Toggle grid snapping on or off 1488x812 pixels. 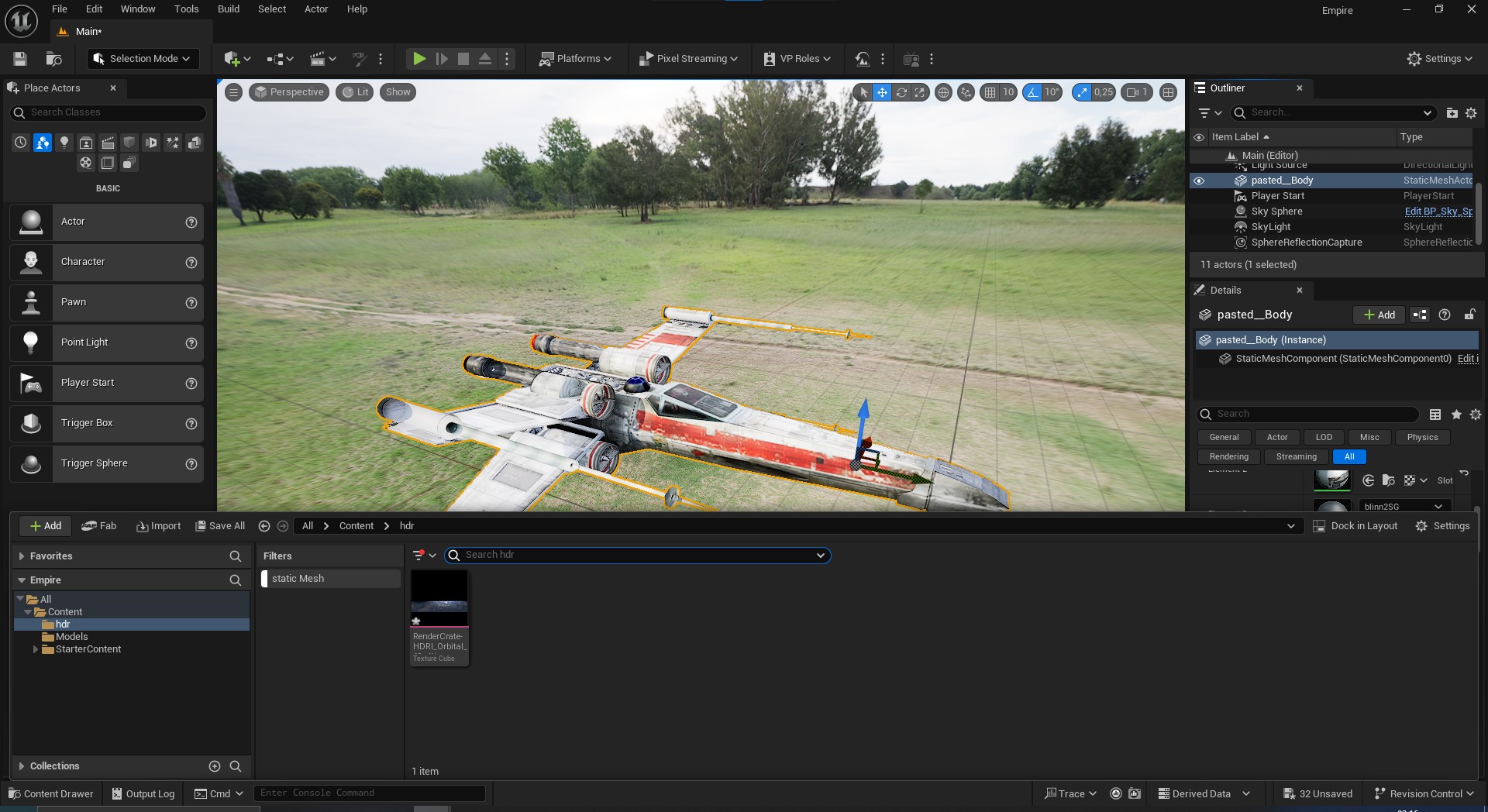990,92
